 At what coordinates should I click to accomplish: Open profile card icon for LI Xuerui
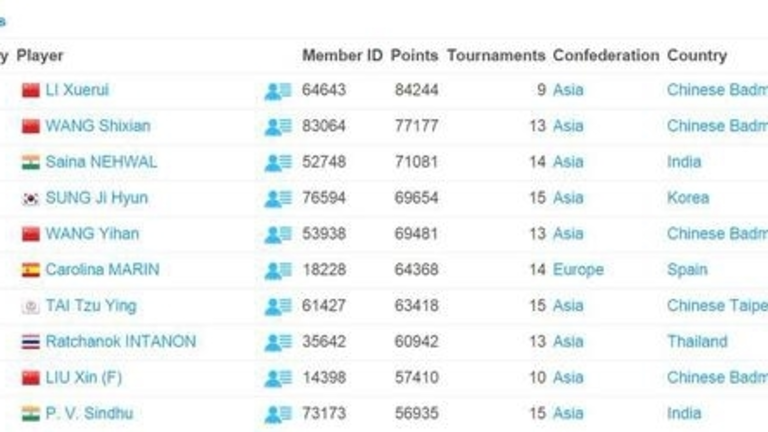[277, 91]
